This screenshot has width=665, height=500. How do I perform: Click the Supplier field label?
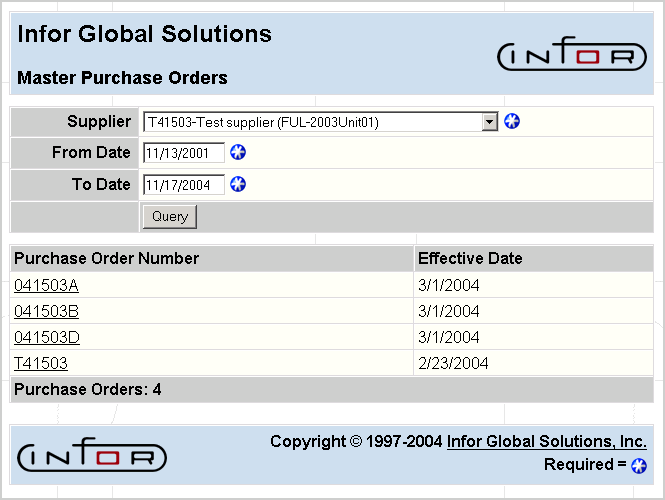pos(98,122)
